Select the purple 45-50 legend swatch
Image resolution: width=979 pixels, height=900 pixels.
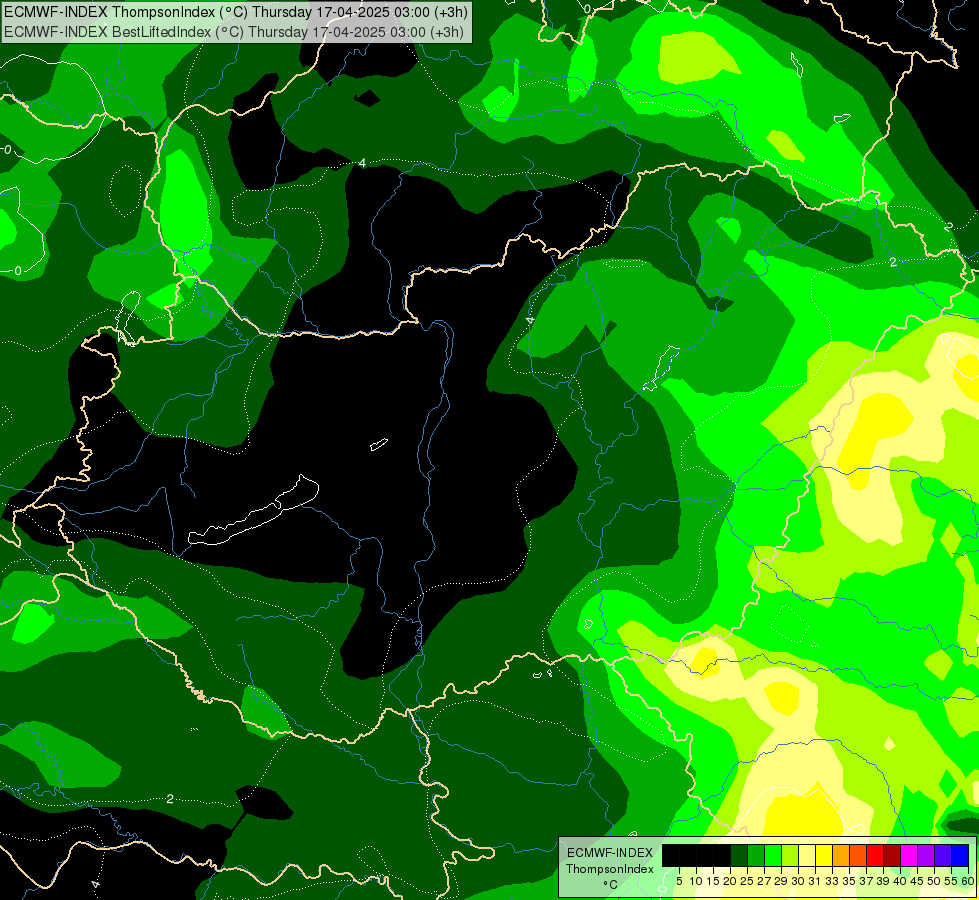[926, 855]
